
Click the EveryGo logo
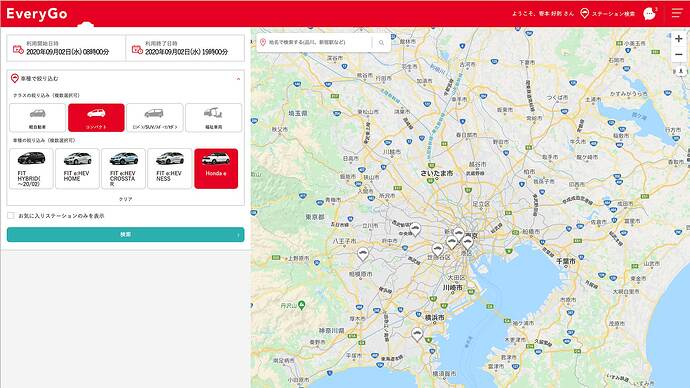pos(37,14)
